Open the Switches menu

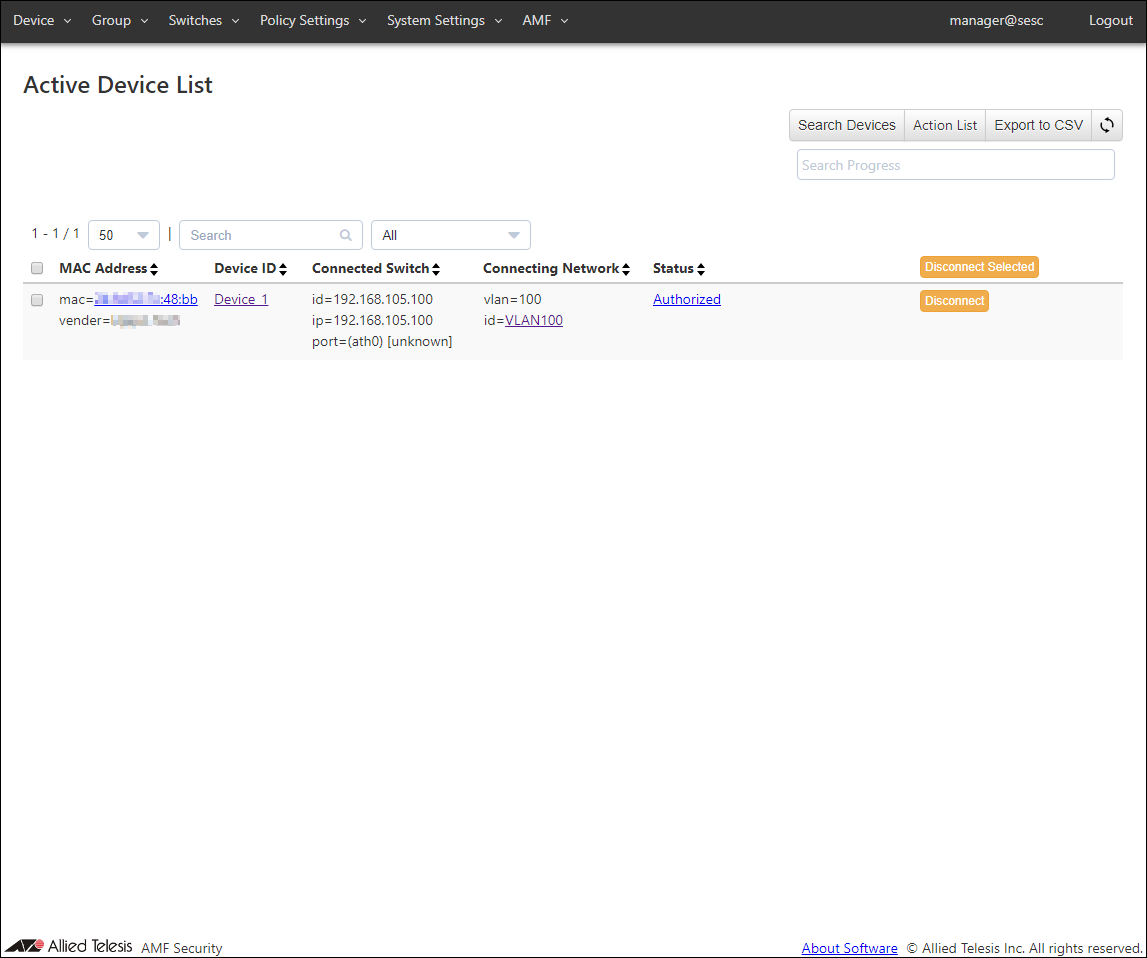pos(203,20)
